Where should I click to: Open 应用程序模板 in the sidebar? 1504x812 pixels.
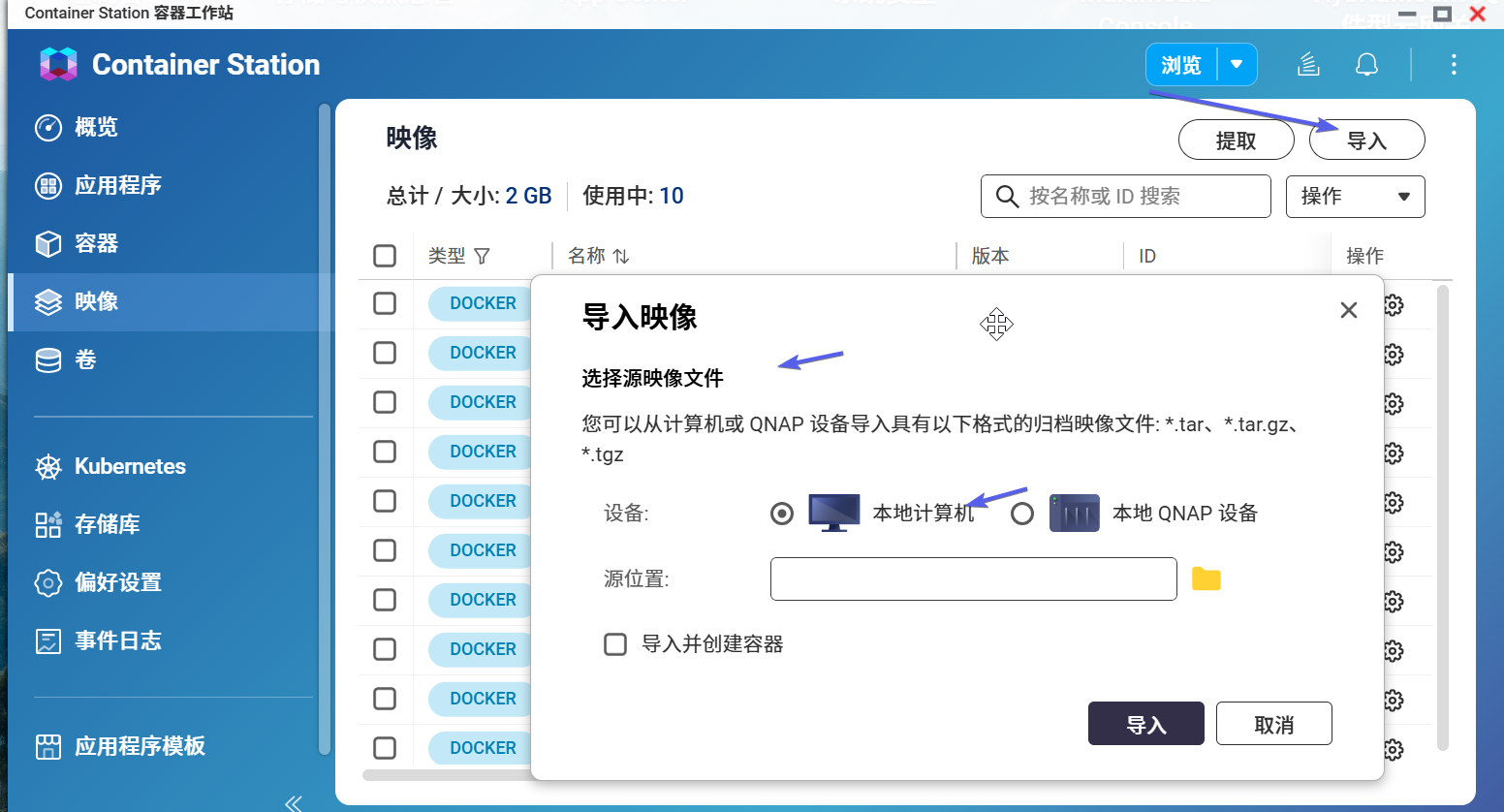pos(119,746)
